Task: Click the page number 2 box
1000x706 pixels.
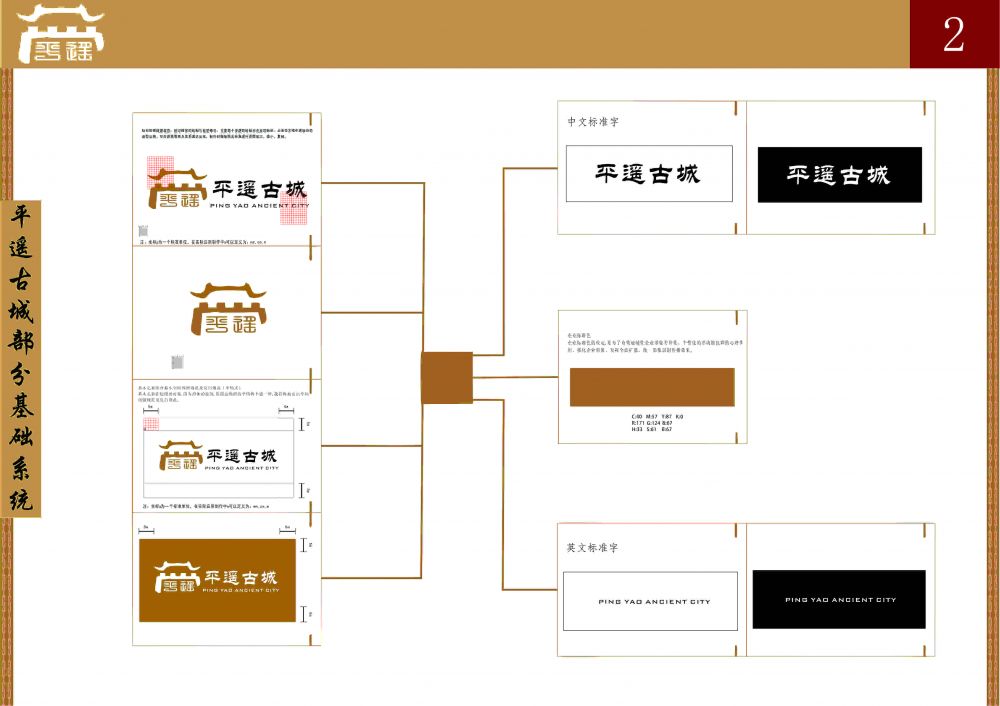Action: click(954, 34)
